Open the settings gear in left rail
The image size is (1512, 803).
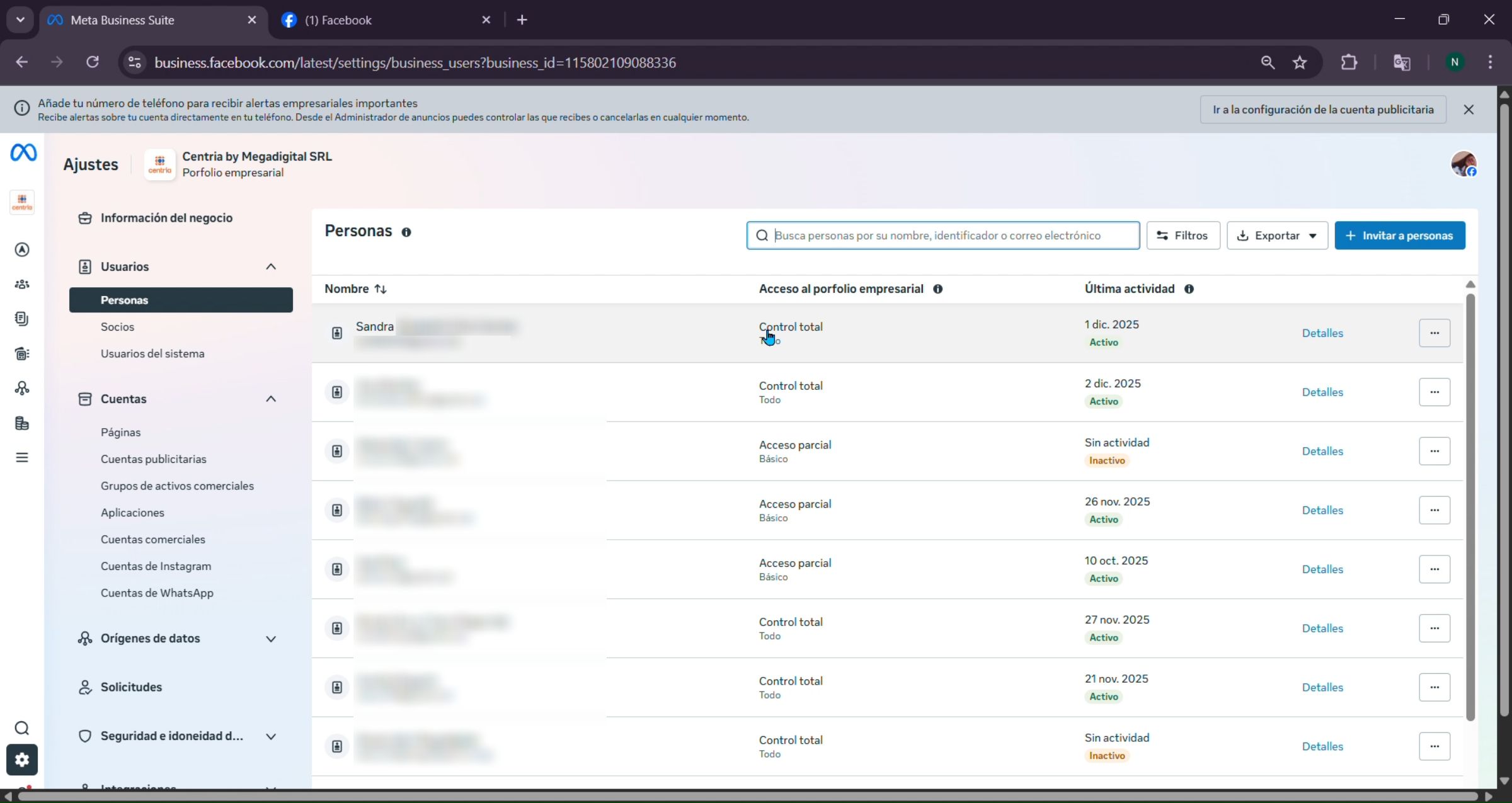coord(22,760)
